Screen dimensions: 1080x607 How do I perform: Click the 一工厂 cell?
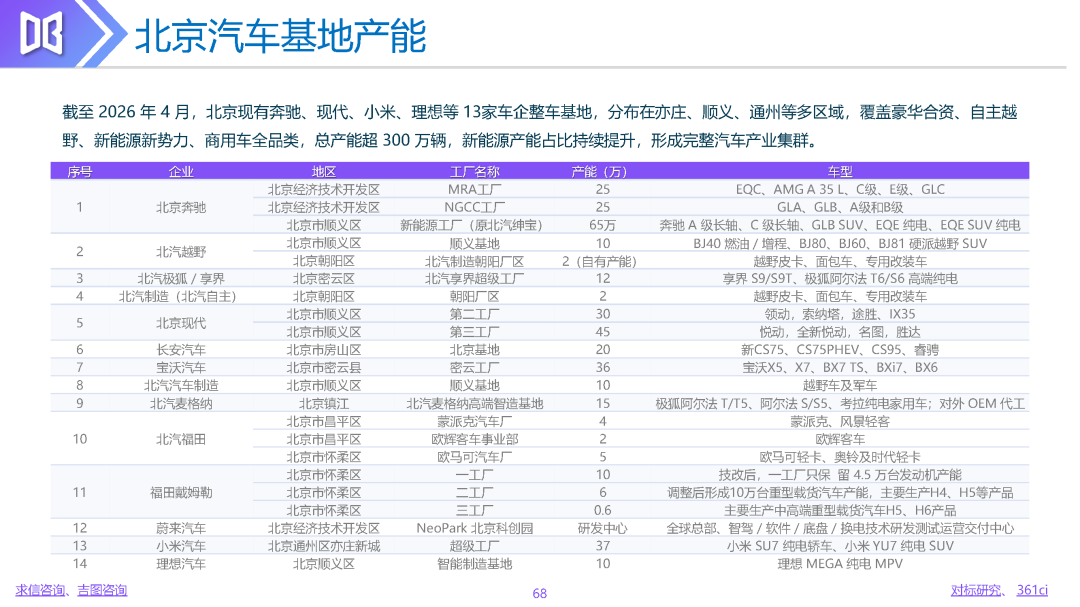point(475,475)
